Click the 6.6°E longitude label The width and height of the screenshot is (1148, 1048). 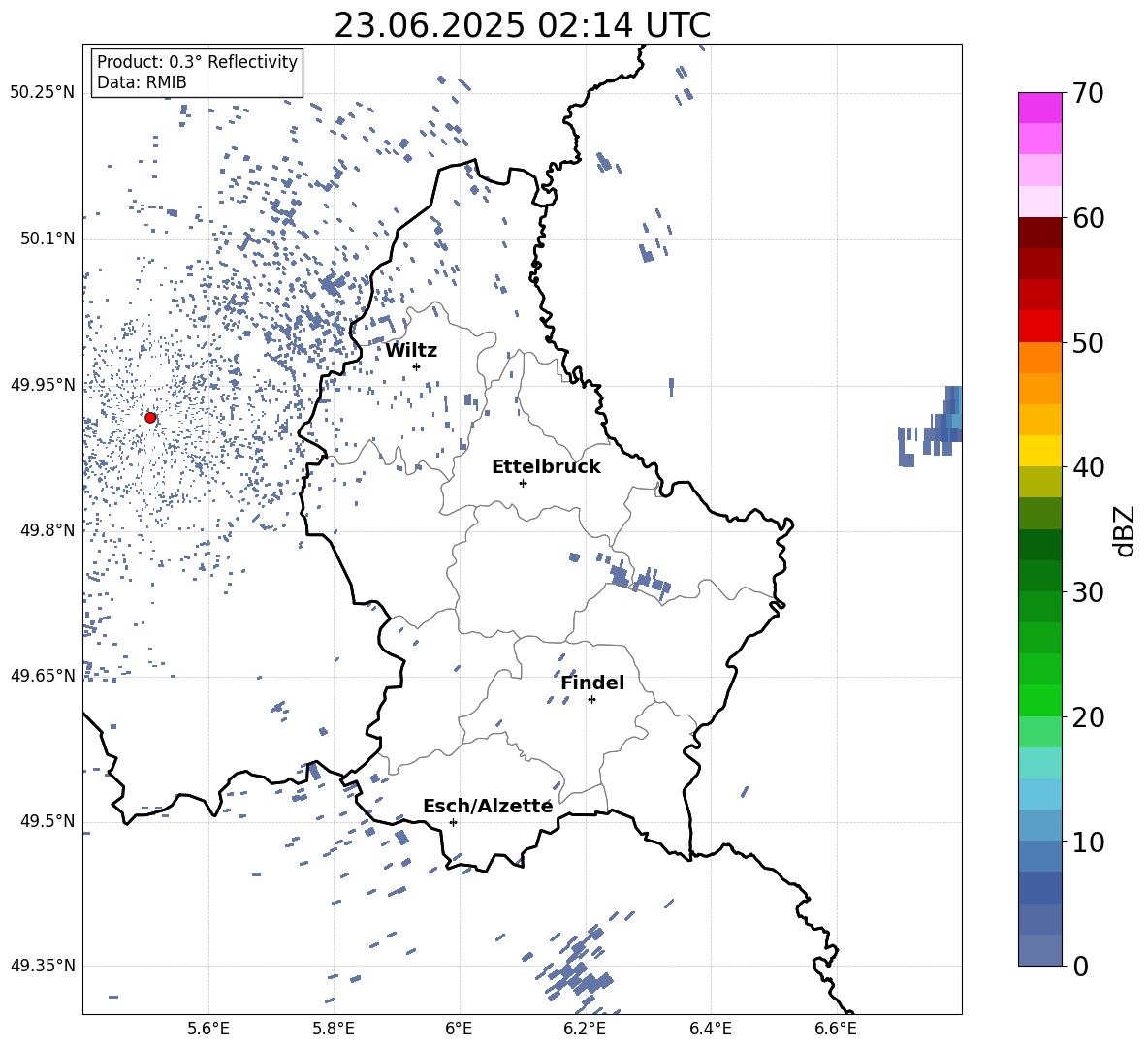(836, 1029)
